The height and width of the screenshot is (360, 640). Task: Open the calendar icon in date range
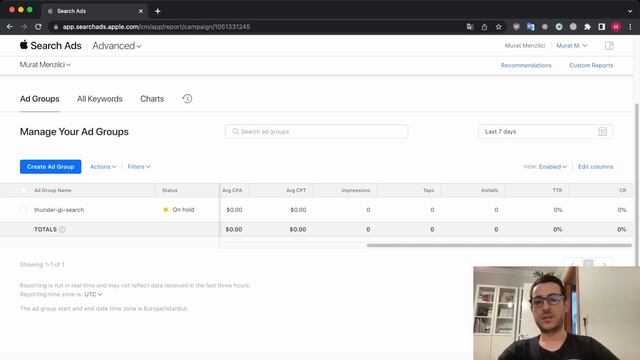pos(602,131)
